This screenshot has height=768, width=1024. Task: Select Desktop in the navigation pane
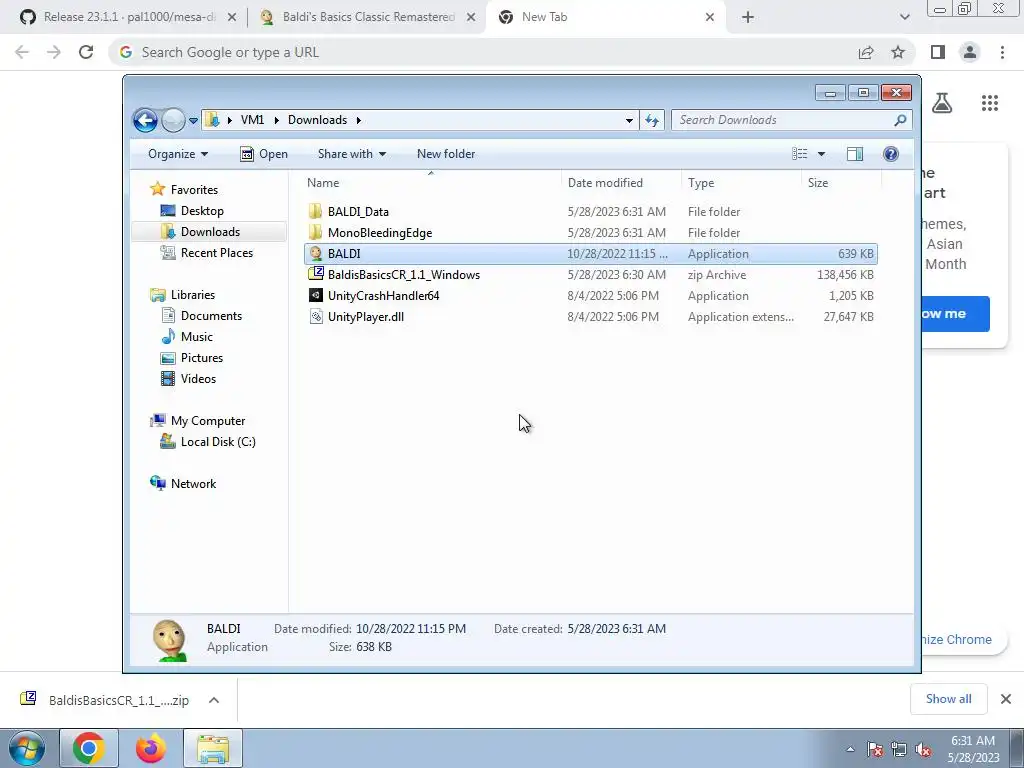pos(202,211)
